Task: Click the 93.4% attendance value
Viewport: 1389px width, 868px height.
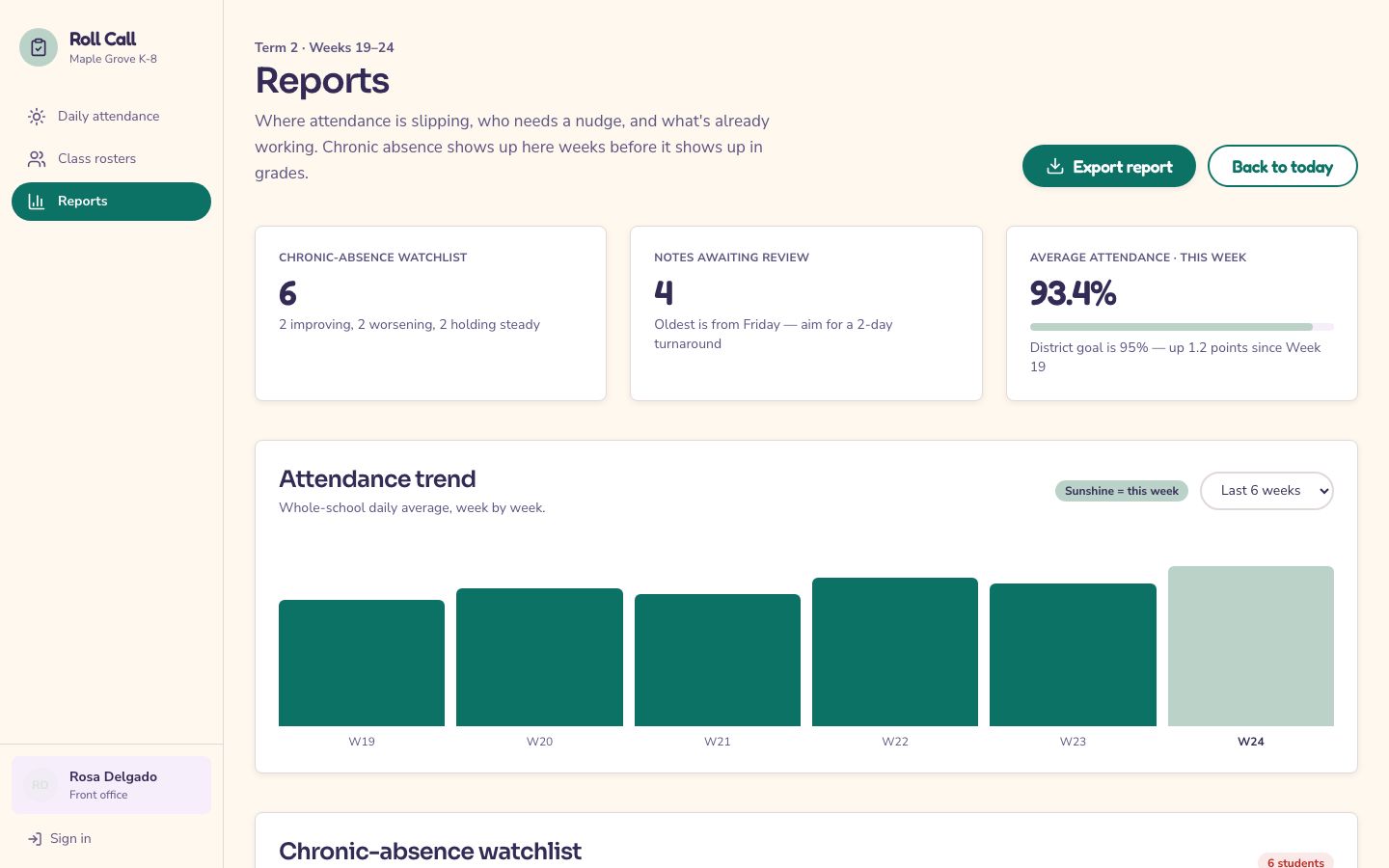Action: coord(1073,293)
